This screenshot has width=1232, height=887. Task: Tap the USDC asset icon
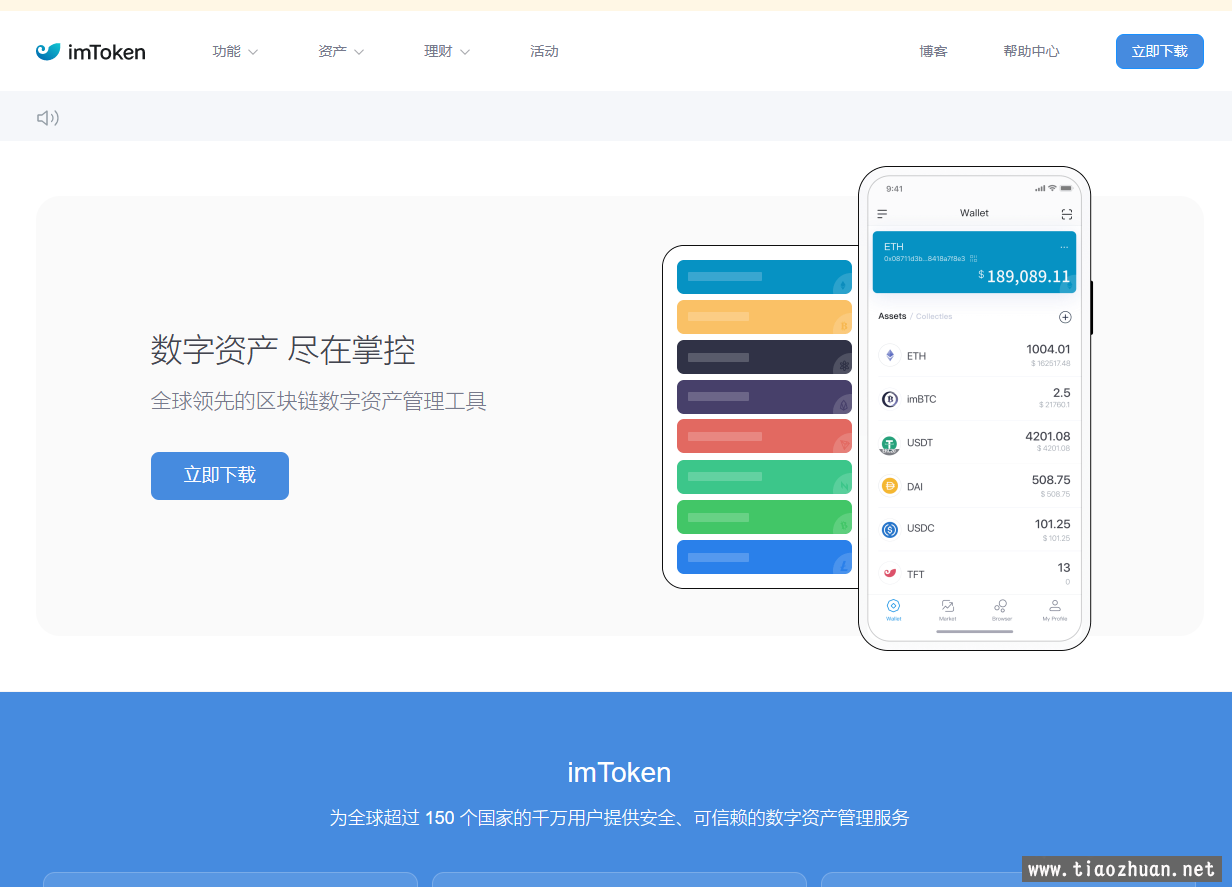click(890, 529)
